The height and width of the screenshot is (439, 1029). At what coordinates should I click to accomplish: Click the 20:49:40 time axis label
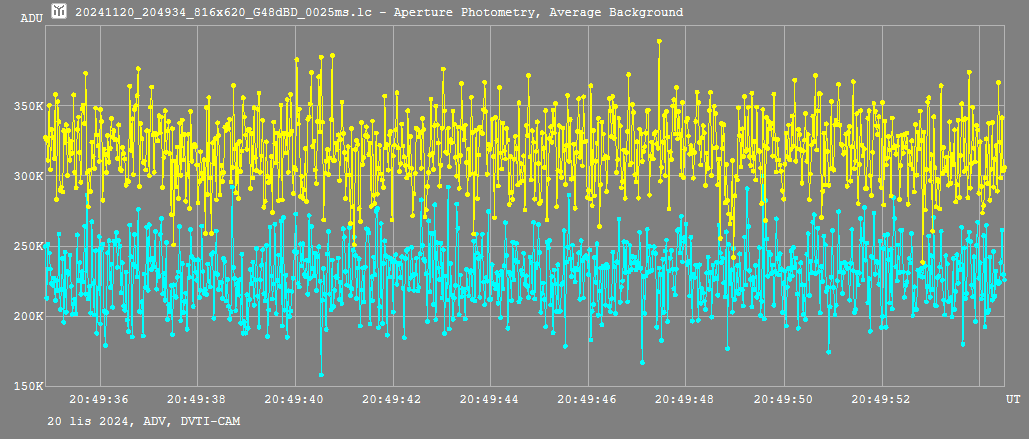295,399
